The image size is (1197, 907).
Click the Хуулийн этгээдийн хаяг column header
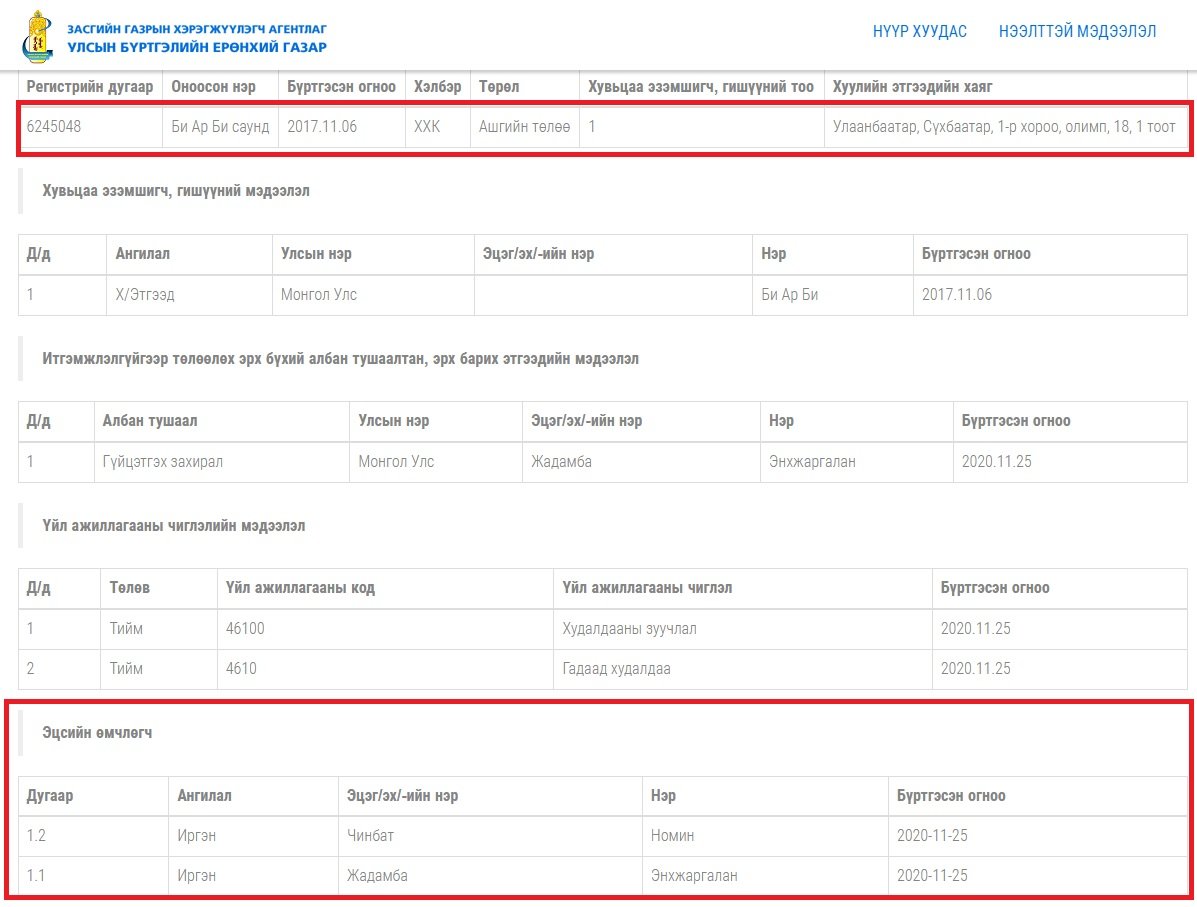[x=912, y=87]
